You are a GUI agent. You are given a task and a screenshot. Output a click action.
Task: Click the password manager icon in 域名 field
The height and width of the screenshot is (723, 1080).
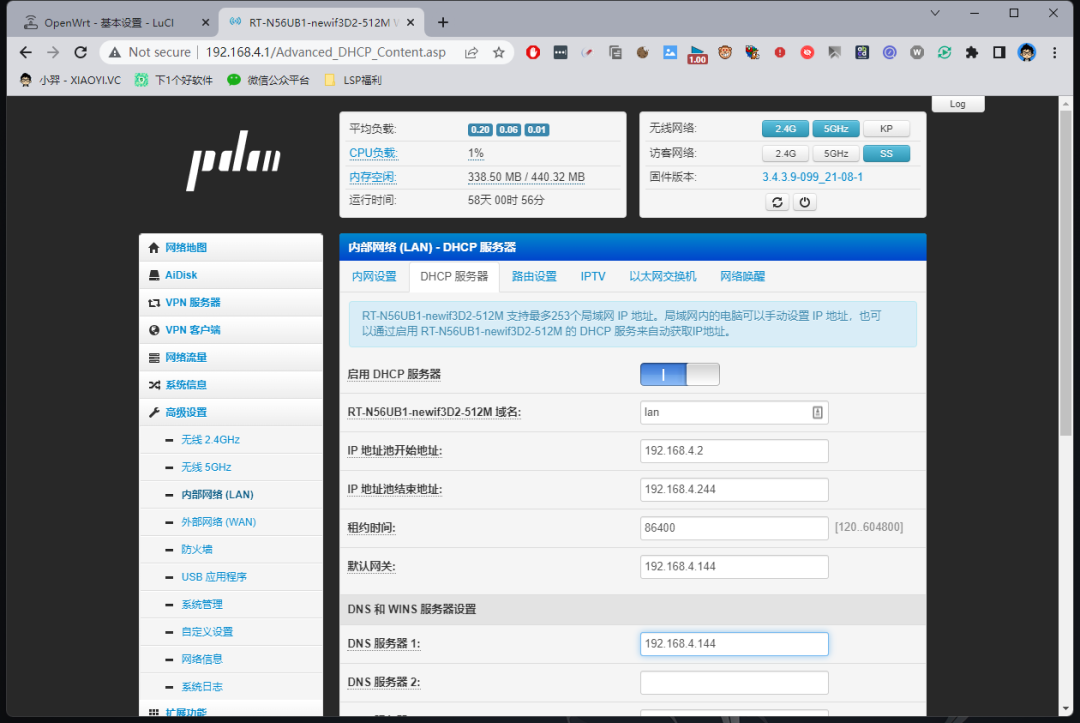tap(818, 412)
